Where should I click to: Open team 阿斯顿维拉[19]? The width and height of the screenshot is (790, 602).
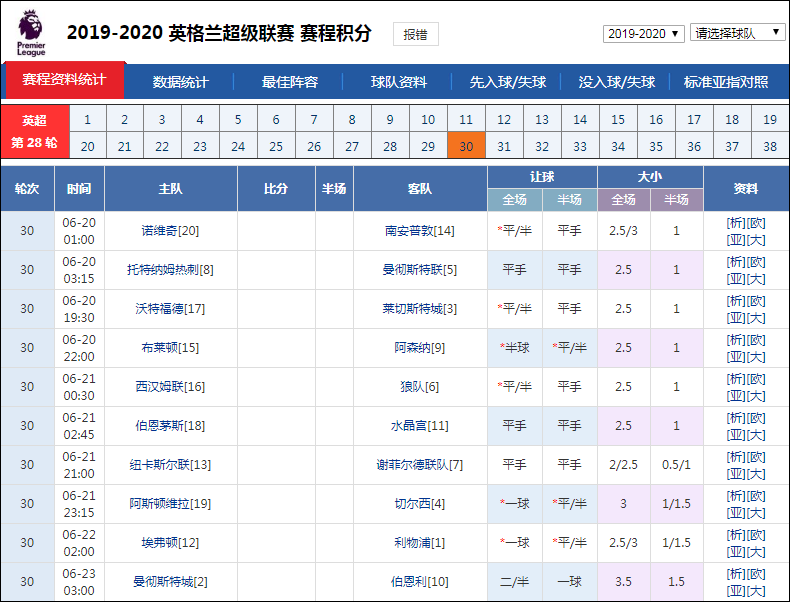coord(170,503)
